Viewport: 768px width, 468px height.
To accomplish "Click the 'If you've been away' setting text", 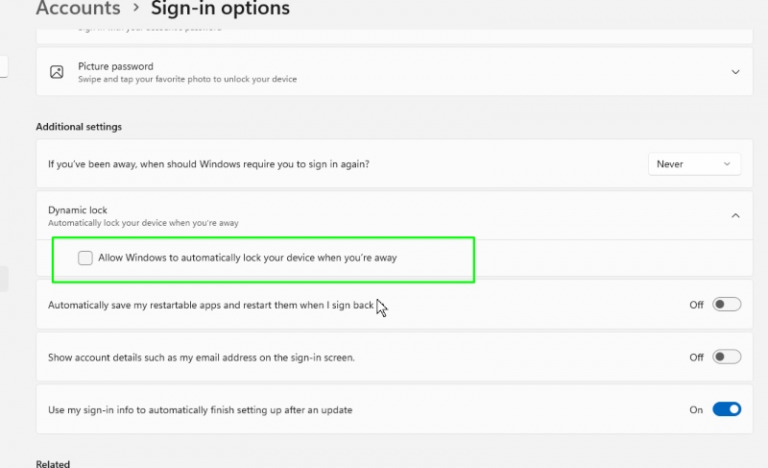I will [x=215, y=164].
